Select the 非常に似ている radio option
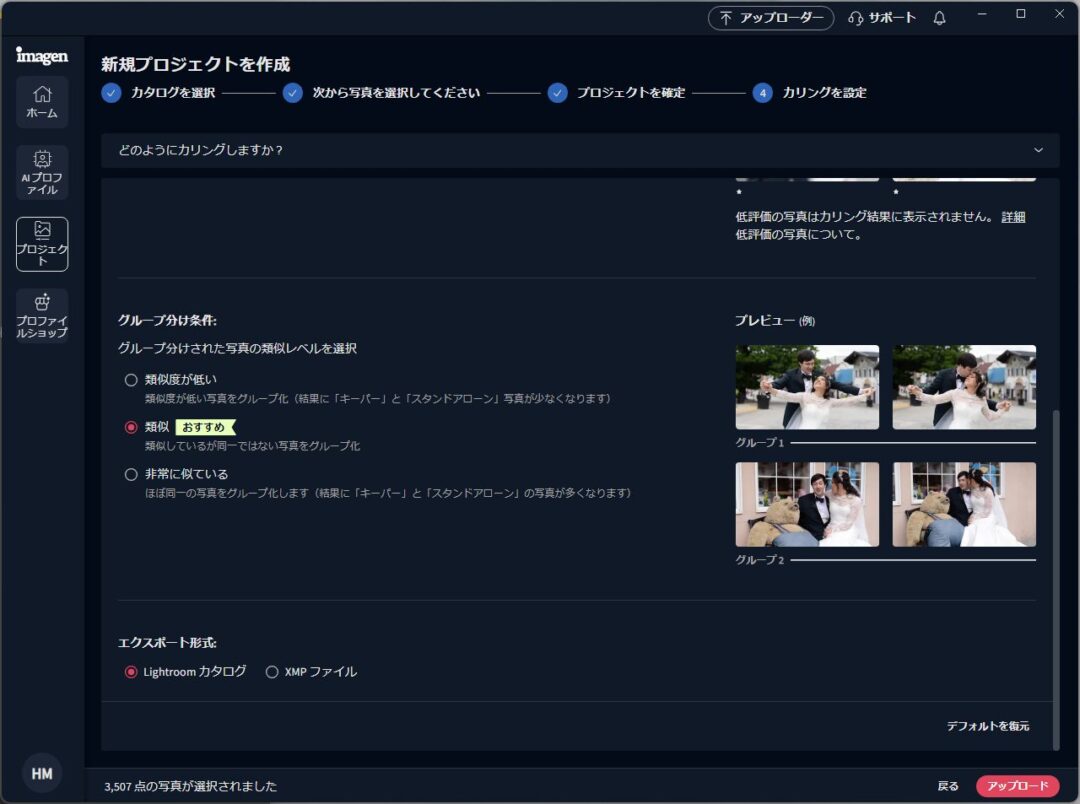The width and height of the screenshot is (1080, 804). (x=131, y=474)
